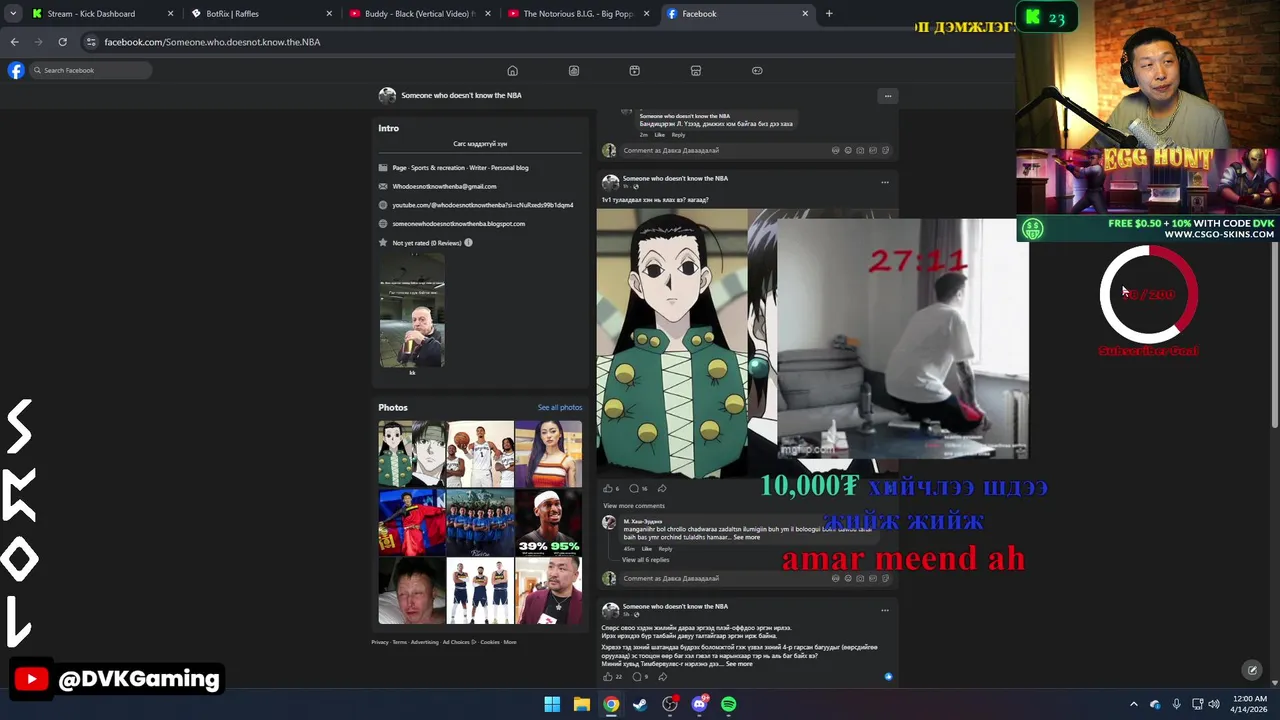The width and height of the screenshot is (1280, 720).
Task: Expand See more on M. comment text
Action: 746,538
